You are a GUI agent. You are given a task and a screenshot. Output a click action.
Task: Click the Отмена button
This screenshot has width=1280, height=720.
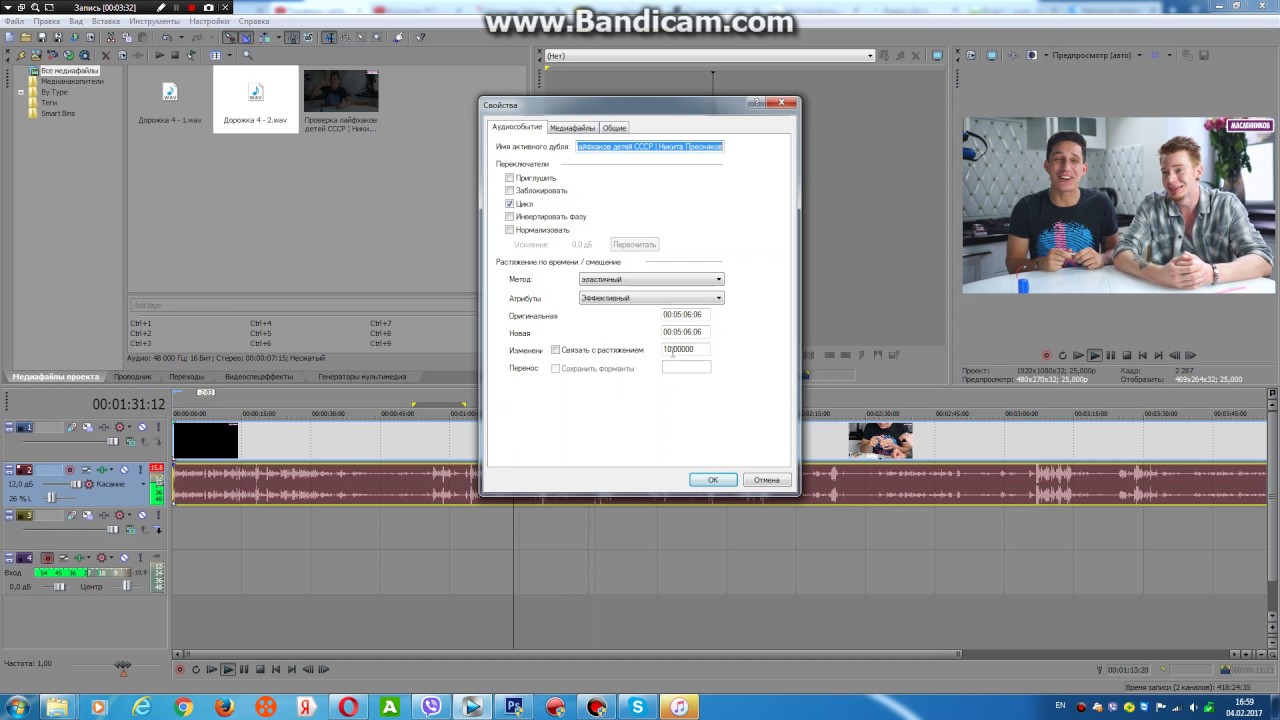767,480
